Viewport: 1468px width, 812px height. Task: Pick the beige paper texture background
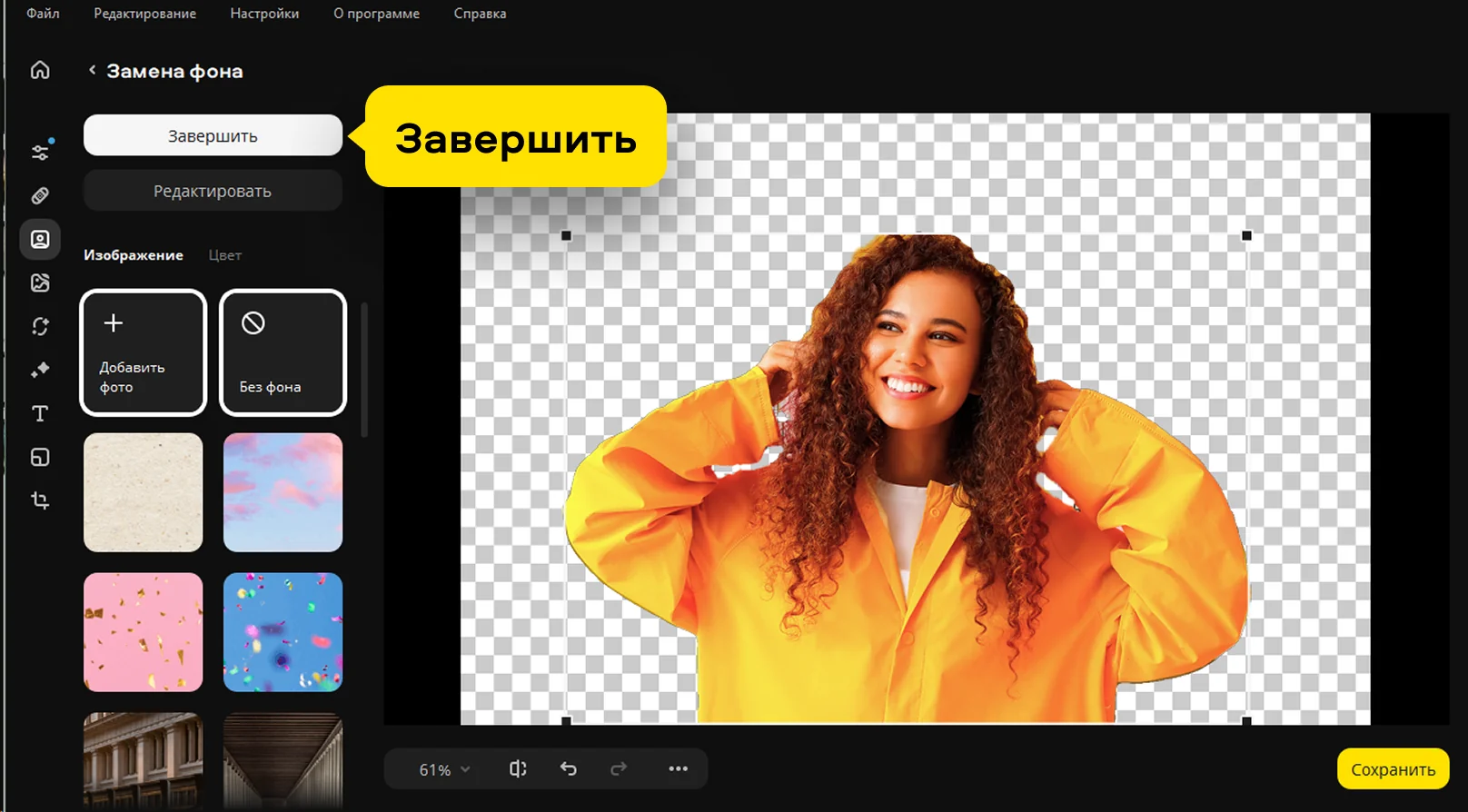tap(143, 492)
